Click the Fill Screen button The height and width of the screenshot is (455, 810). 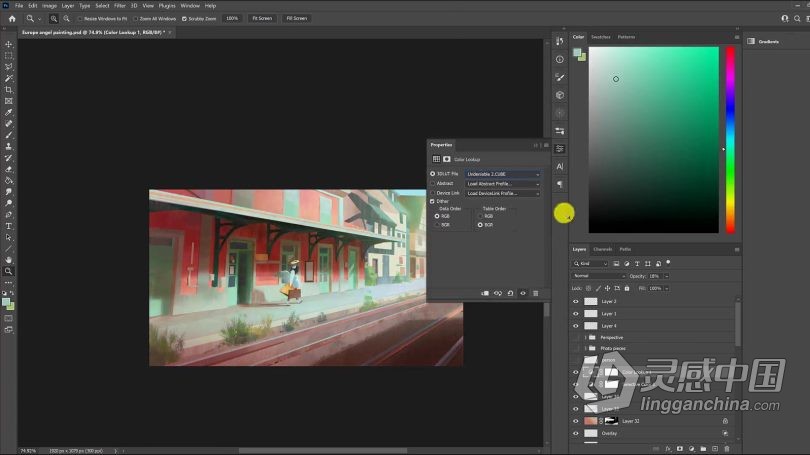(x=297, y=19)
